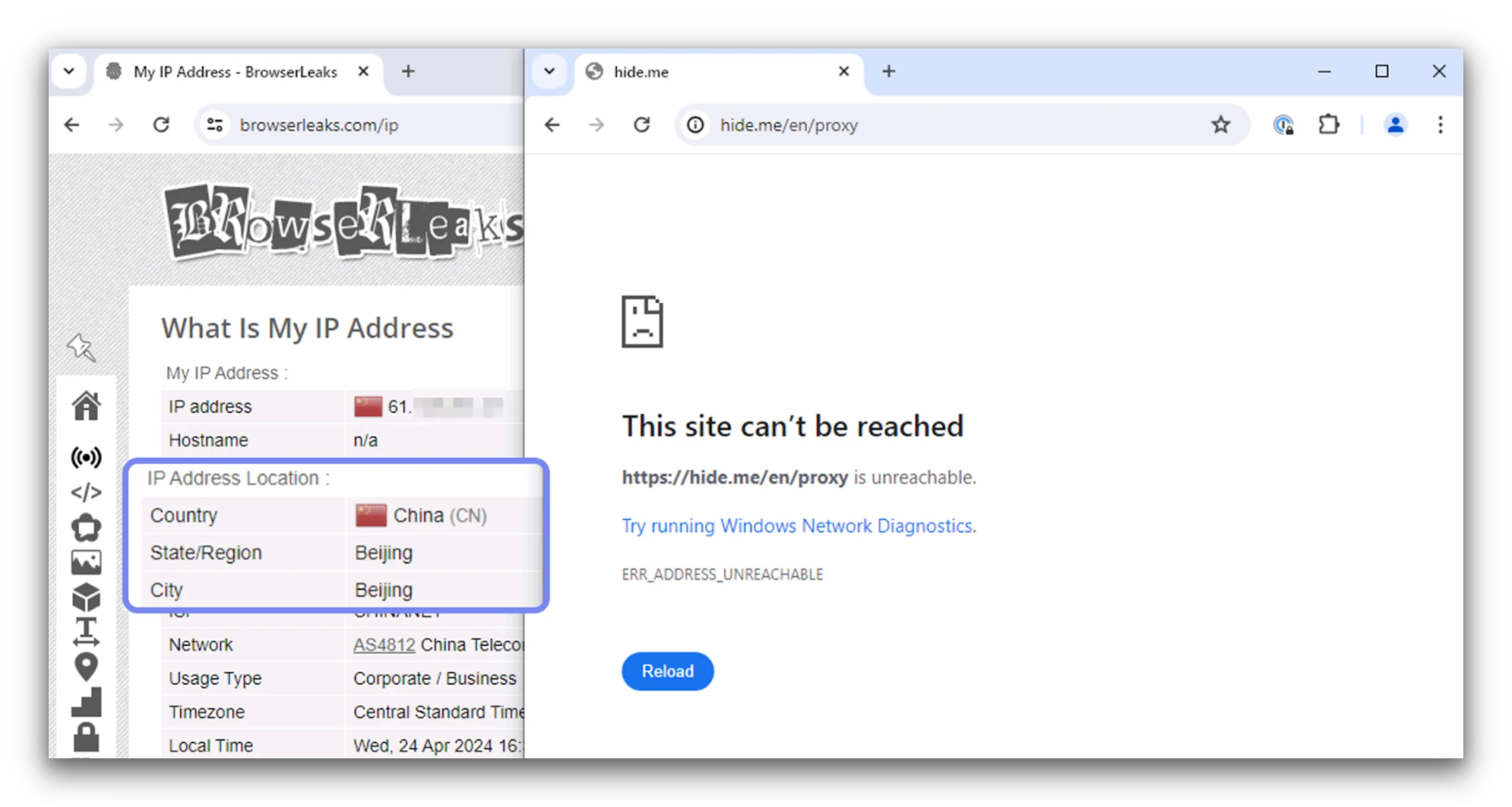The height and width of the screenshot is (807, 1512).
Task: Click the Reload button on hide.me error page
Action: tap(668, 671)
